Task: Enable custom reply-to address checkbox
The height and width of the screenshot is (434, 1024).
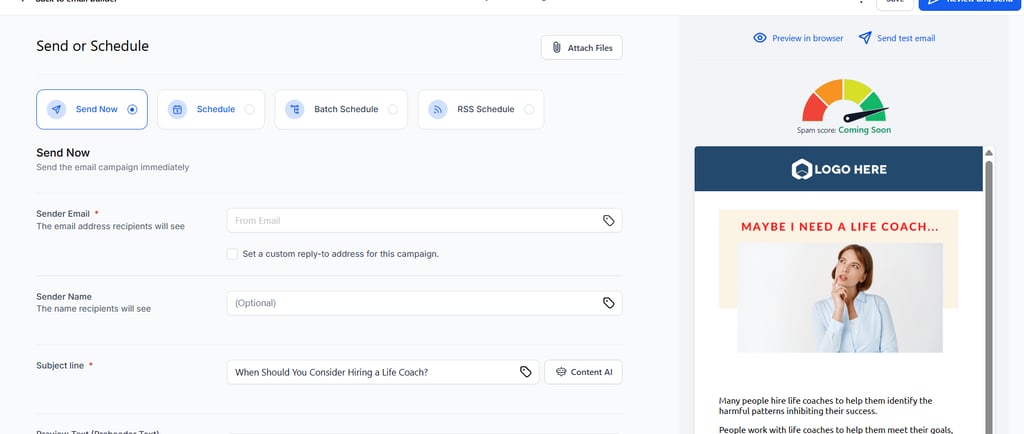Action: coord(232,254)
